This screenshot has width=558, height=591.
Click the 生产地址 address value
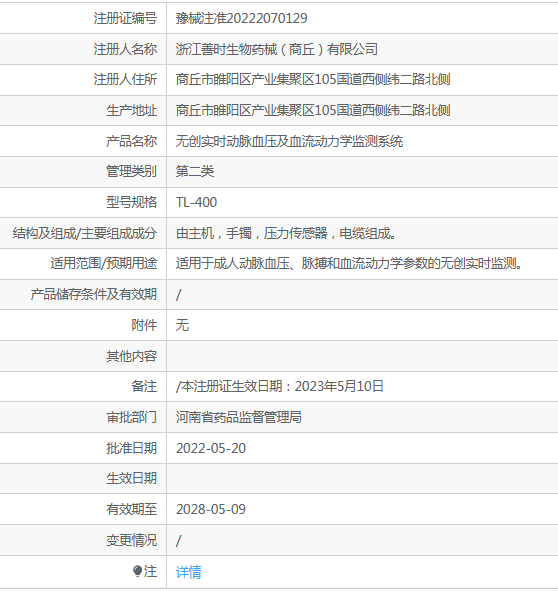tap(313, 110)
